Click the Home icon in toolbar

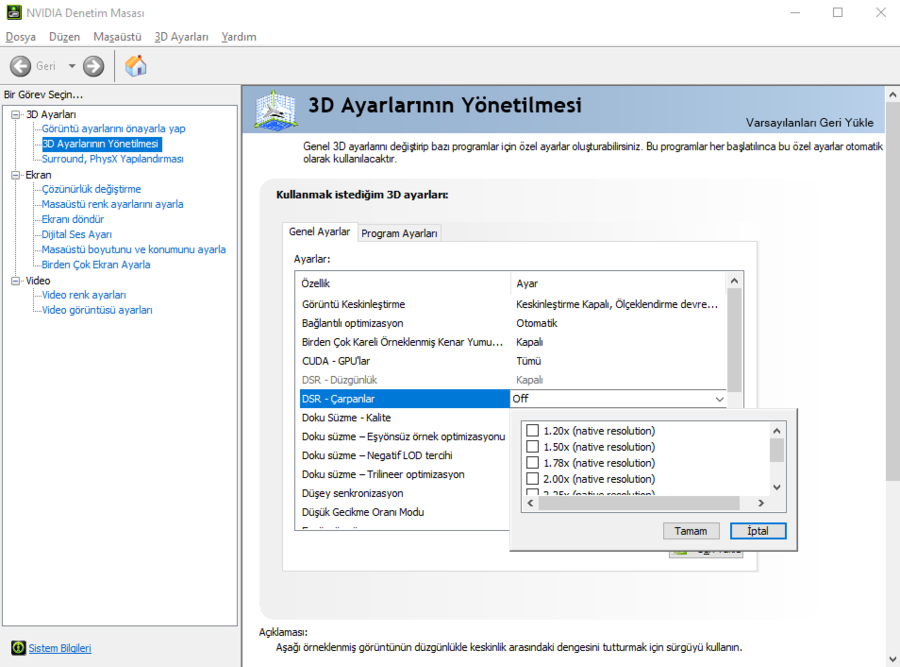[x=136, y=66]
